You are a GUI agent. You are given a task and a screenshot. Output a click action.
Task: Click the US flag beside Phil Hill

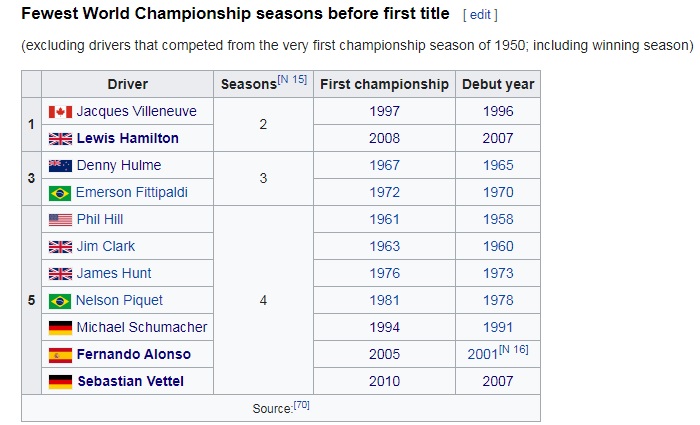point(60,219)
